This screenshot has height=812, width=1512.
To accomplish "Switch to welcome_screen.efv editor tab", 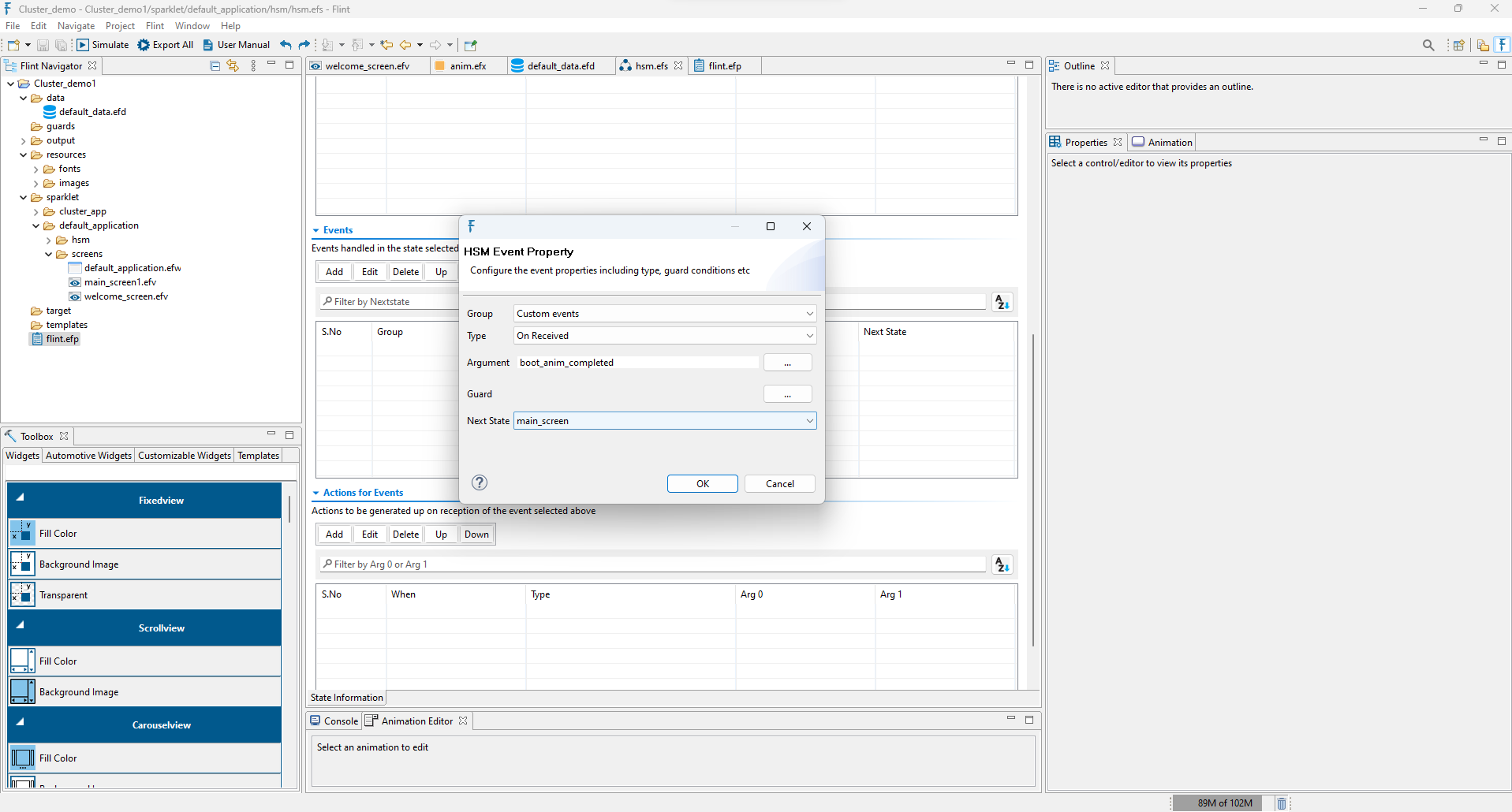I will (x=368, y=66).
